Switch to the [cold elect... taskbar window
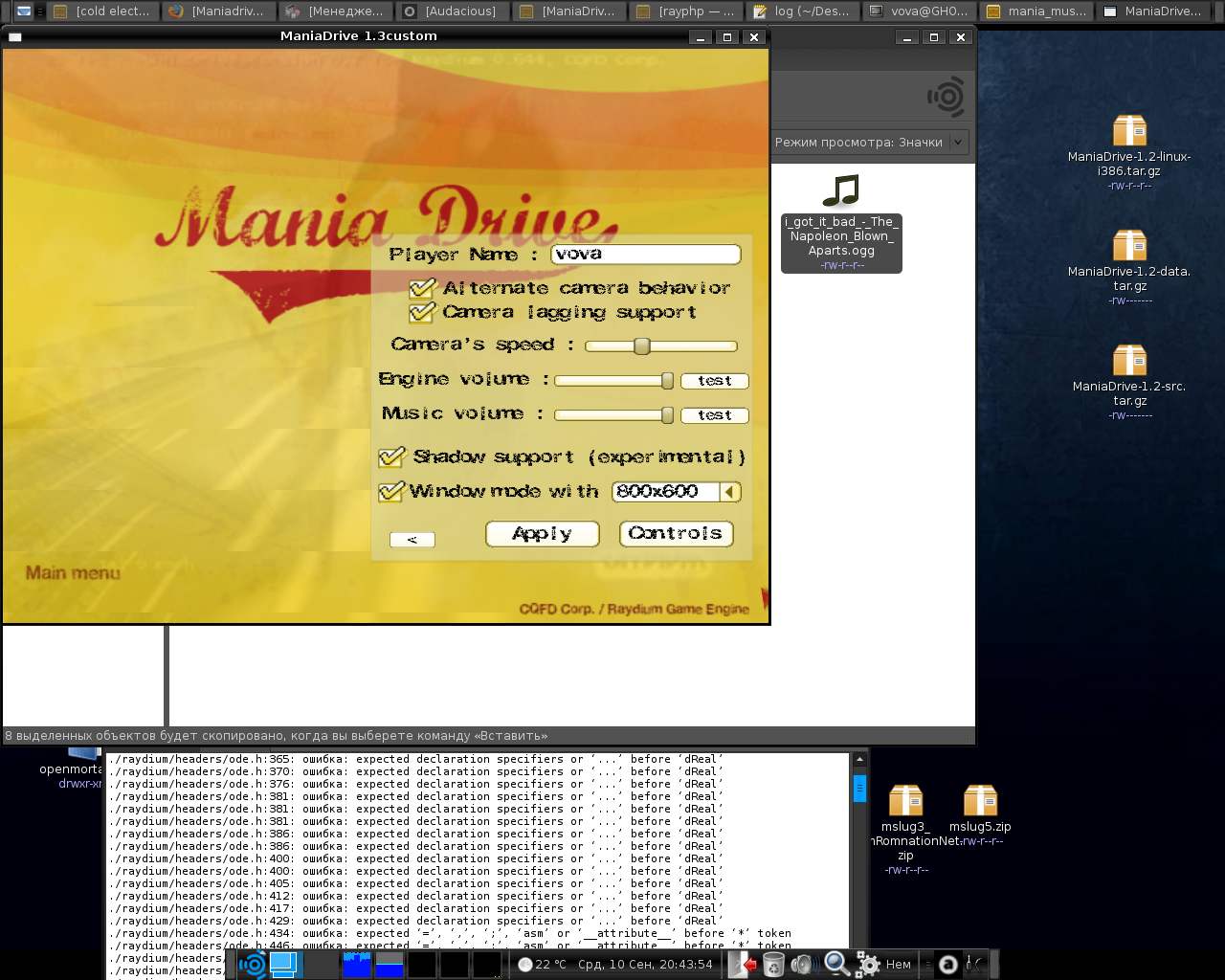Screen dimensions: 1225x980 click(101, 11)
